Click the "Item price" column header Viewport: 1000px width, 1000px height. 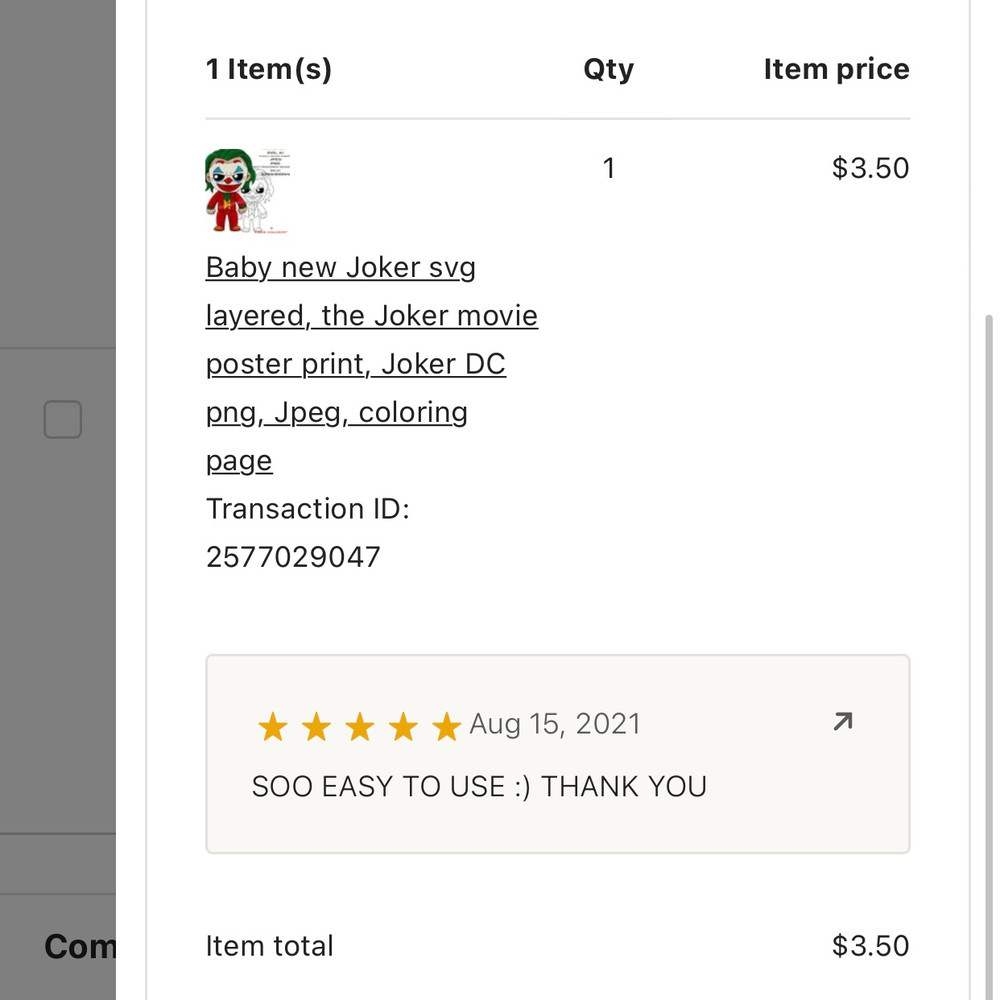[x=836, y=69]
